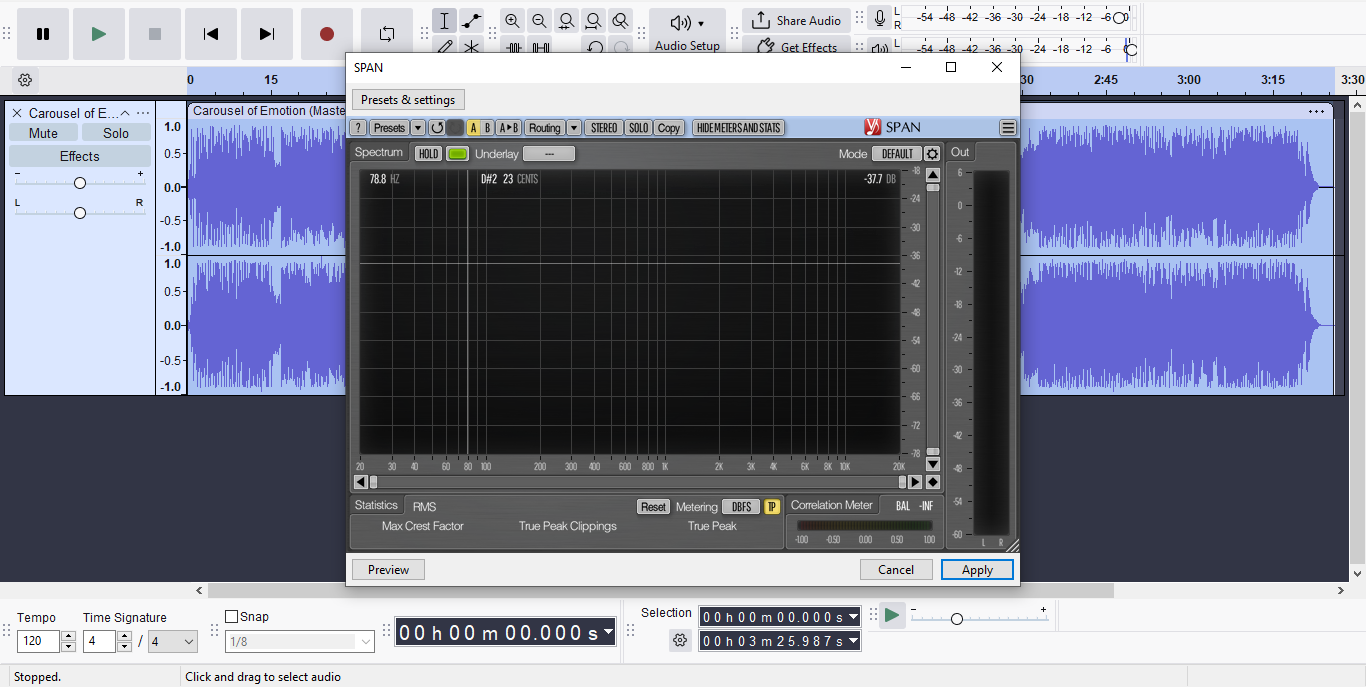The image size is (1366, 687).
Task: Click the Tempo value field
Action: tap(38, 641)
